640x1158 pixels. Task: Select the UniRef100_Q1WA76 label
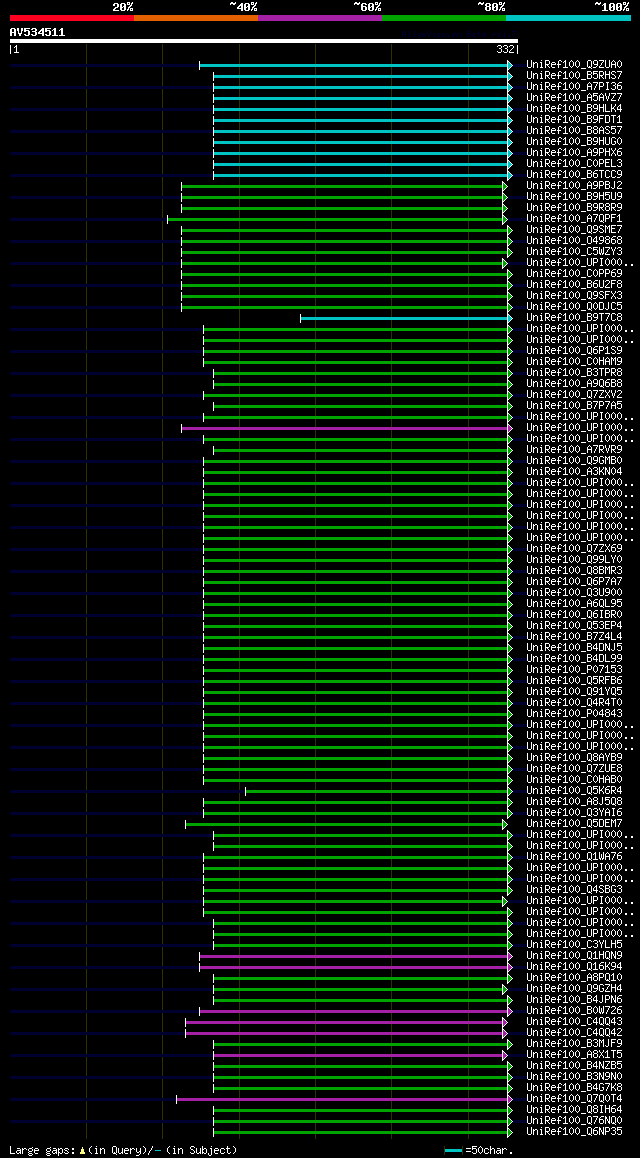click(574, 857)
